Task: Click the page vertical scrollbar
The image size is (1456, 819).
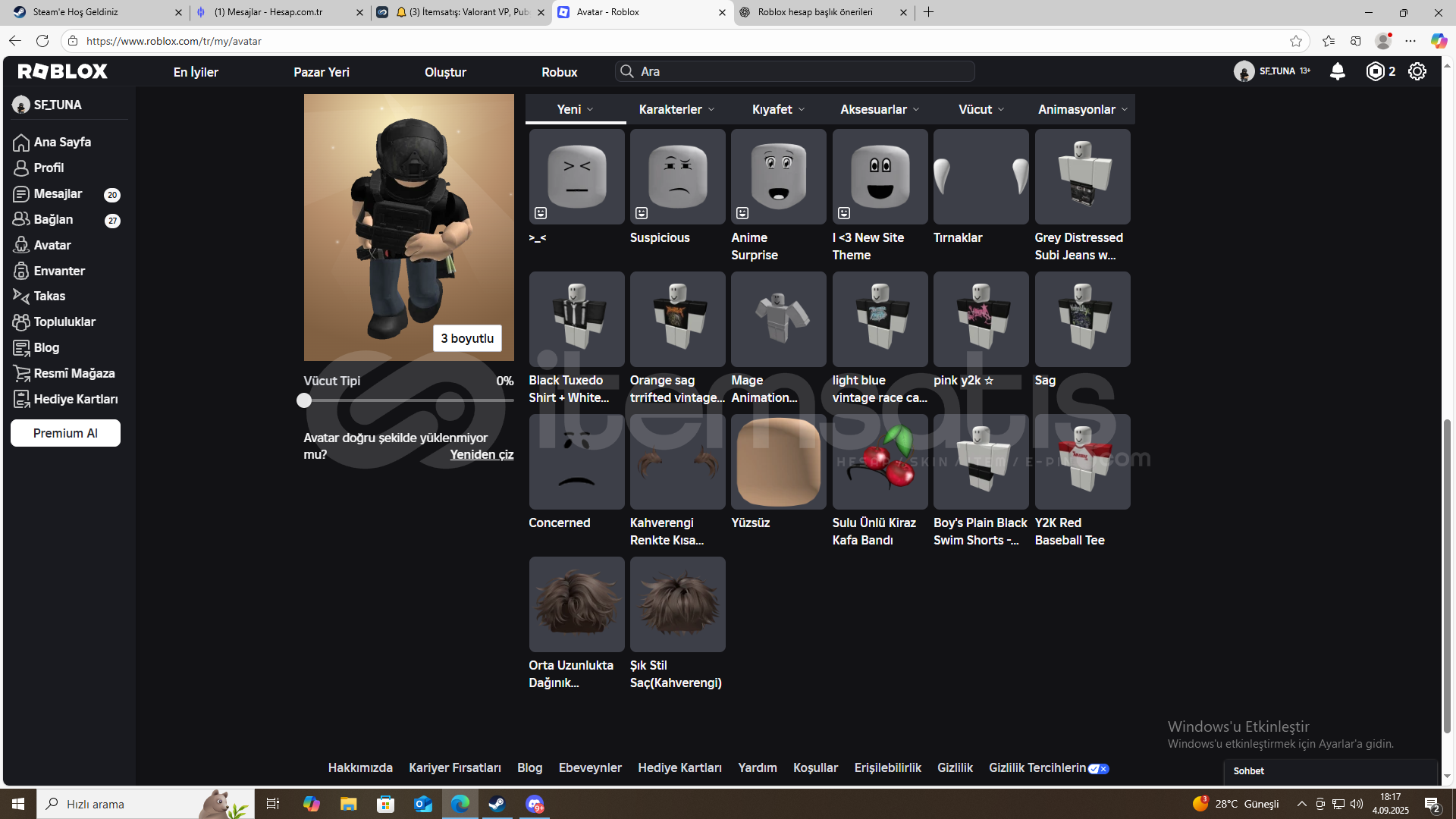Action: point(1447,576)
